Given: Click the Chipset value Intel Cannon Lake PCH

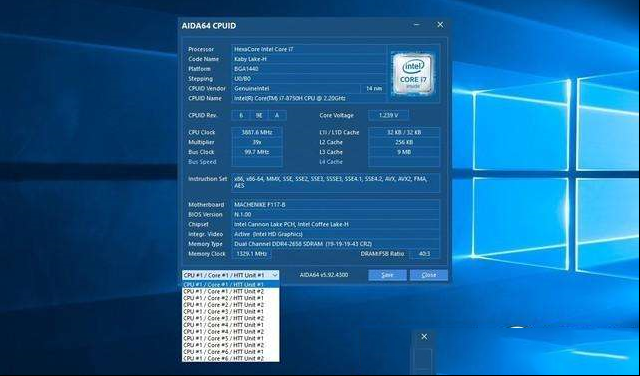Looking at the screenshot, I should tap(336, 224).
